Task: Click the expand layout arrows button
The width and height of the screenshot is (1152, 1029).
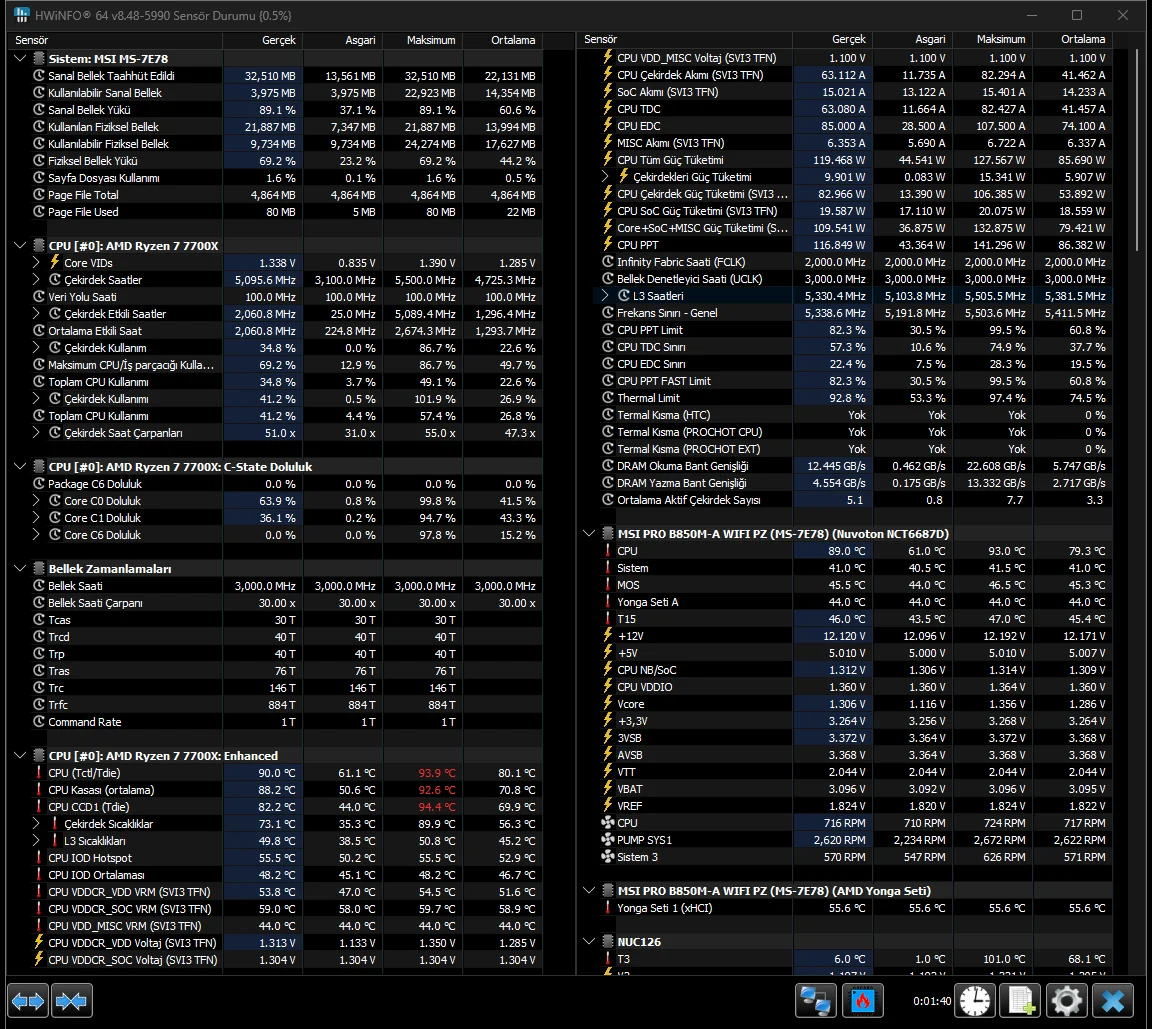Action: [x=28, y=1000]
